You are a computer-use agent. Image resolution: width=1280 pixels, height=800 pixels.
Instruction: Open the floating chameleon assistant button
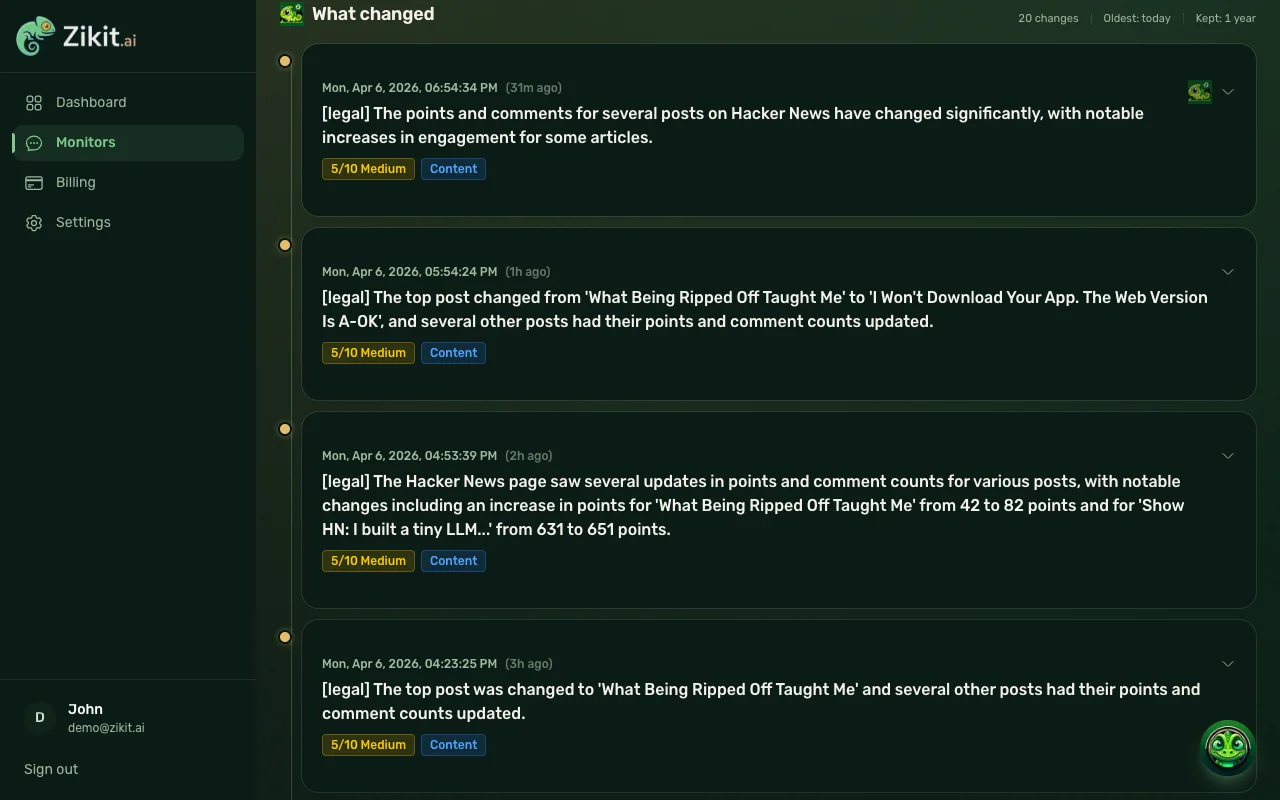(x=1227, y=748)
